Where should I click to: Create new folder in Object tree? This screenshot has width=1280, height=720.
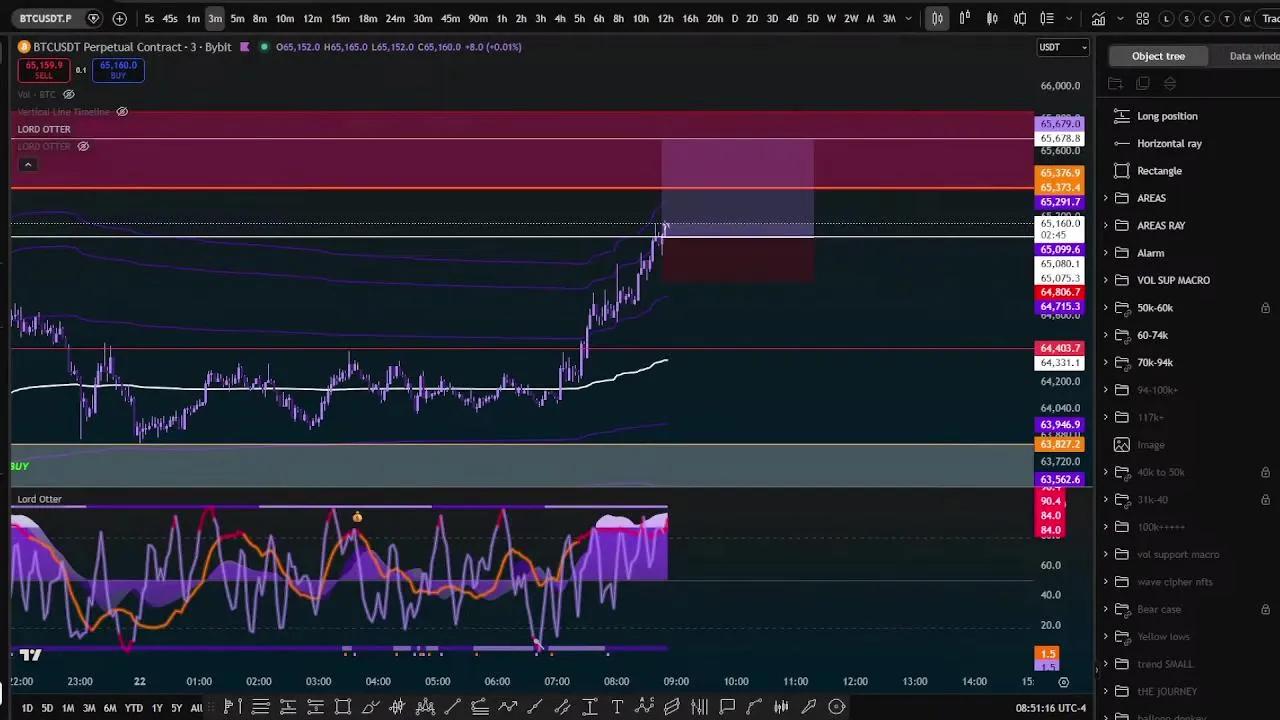click(x=1116, y=84)
